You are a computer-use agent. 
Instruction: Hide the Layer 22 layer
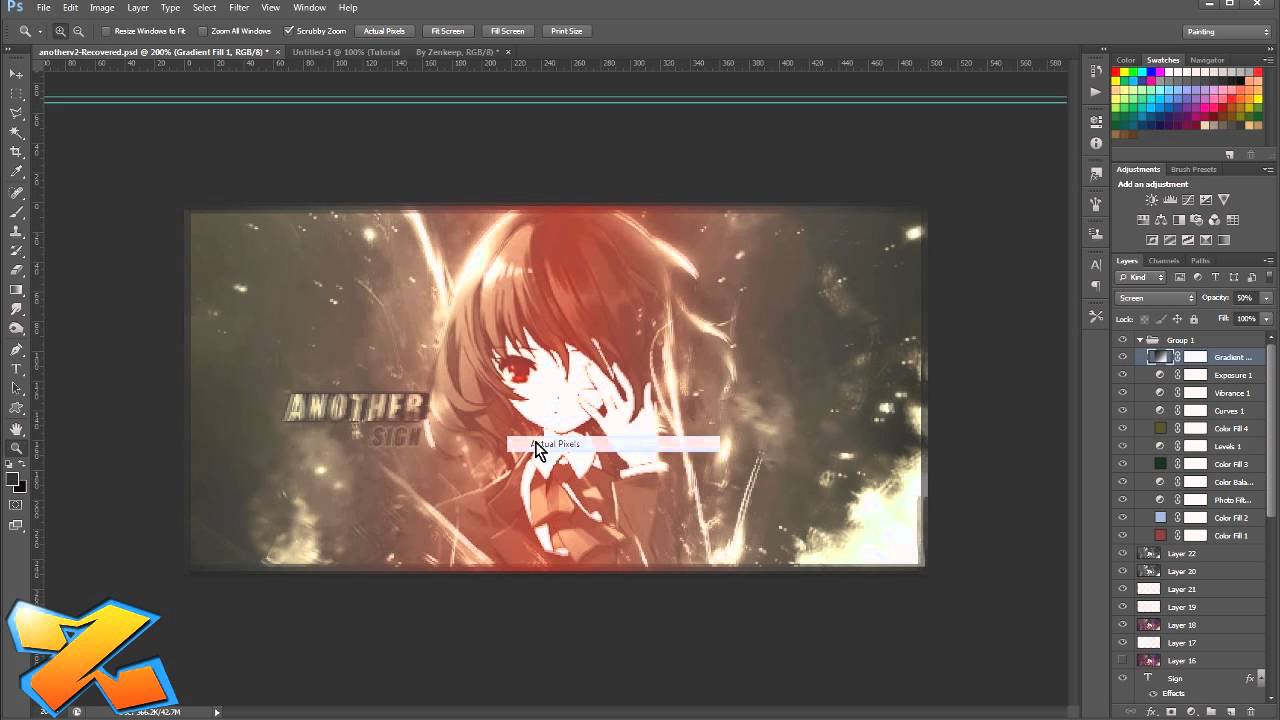[x=1122, y=554]
